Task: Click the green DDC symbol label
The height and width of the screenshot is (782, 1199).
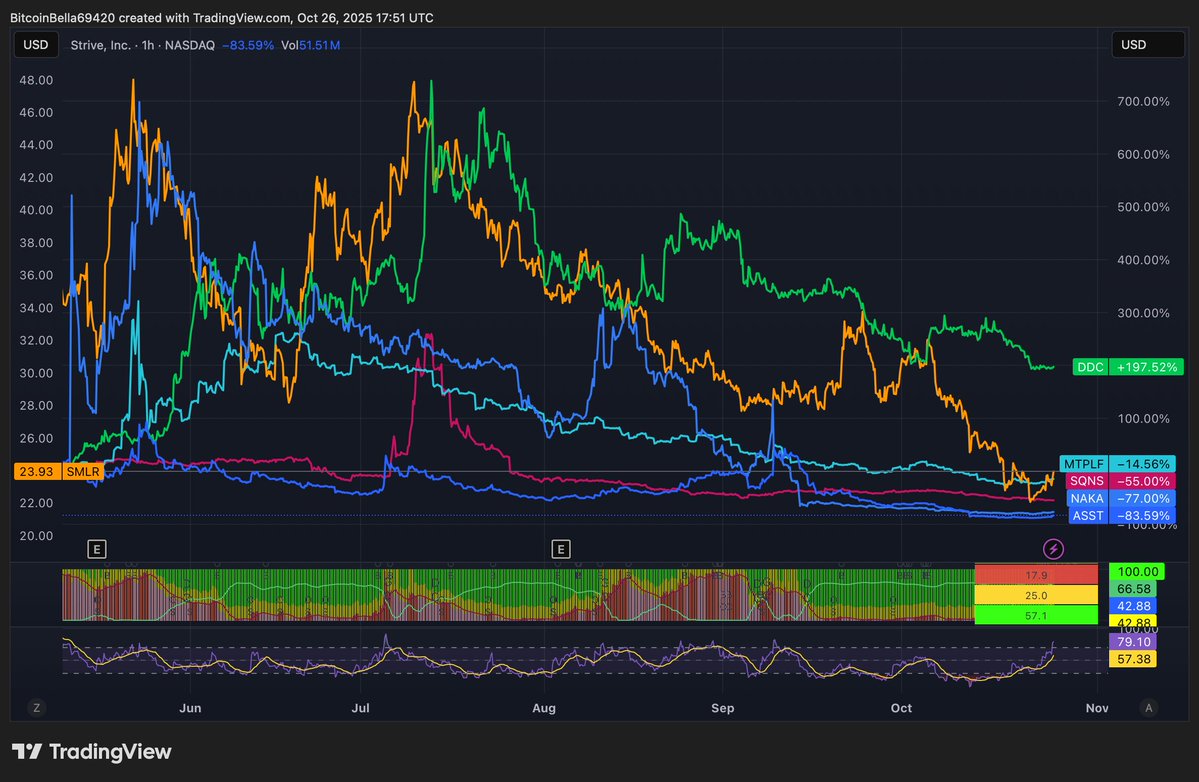Action: pos(1090,367)
